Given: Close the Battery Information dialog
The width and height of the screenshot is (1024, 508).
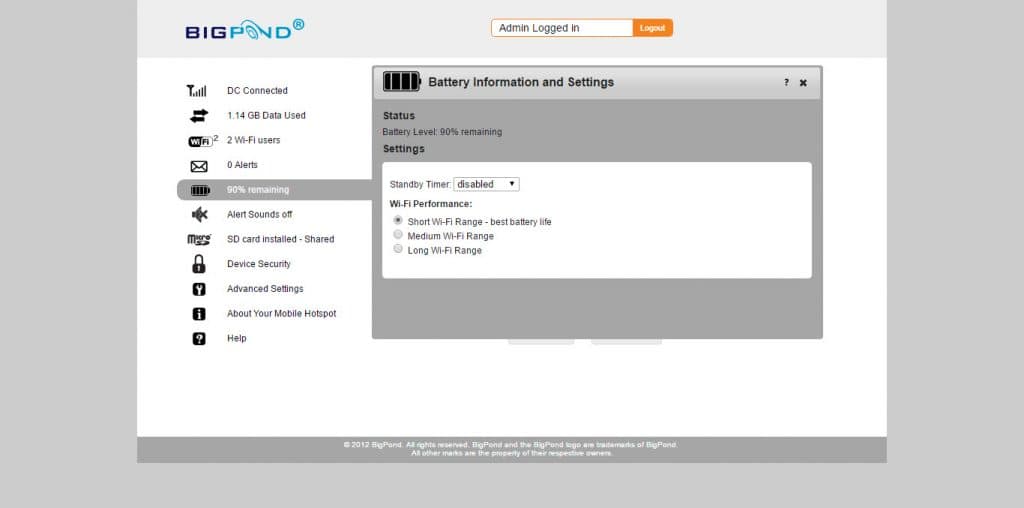Looking at the screenshot, I should (x=803, y=83).
